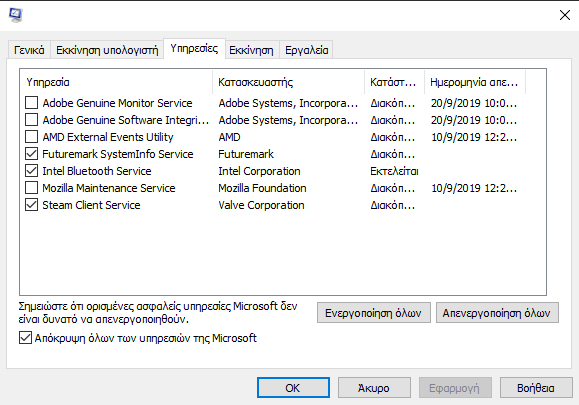Uncheck Futuremark SystemInfo Service
Screen dimensions: 579x405
tap(31, 154)
